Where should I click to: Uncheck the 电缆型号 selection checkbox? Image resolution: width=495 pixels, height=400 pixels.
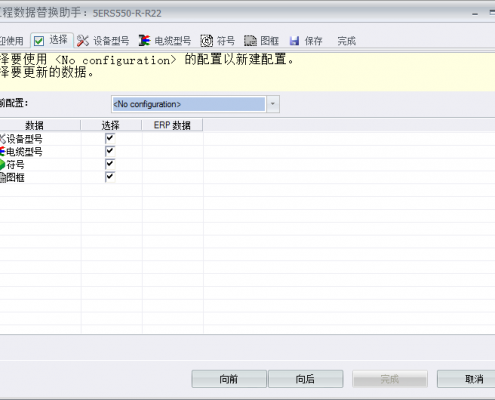(110, 151)
